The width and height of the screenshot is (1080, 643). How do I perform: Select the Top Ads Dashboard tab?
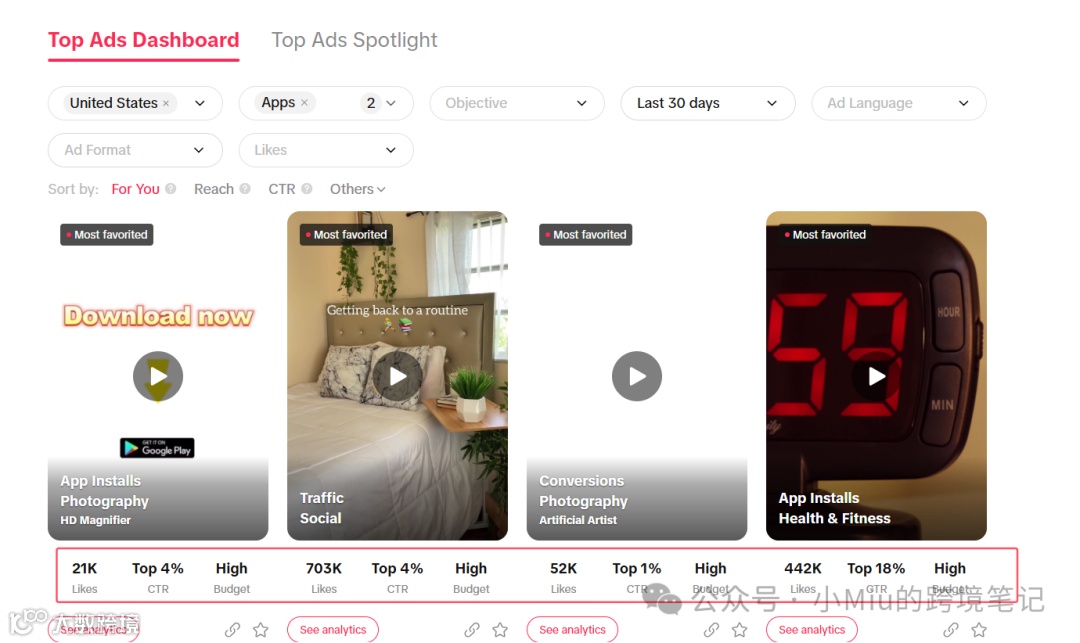pos(143,40)
